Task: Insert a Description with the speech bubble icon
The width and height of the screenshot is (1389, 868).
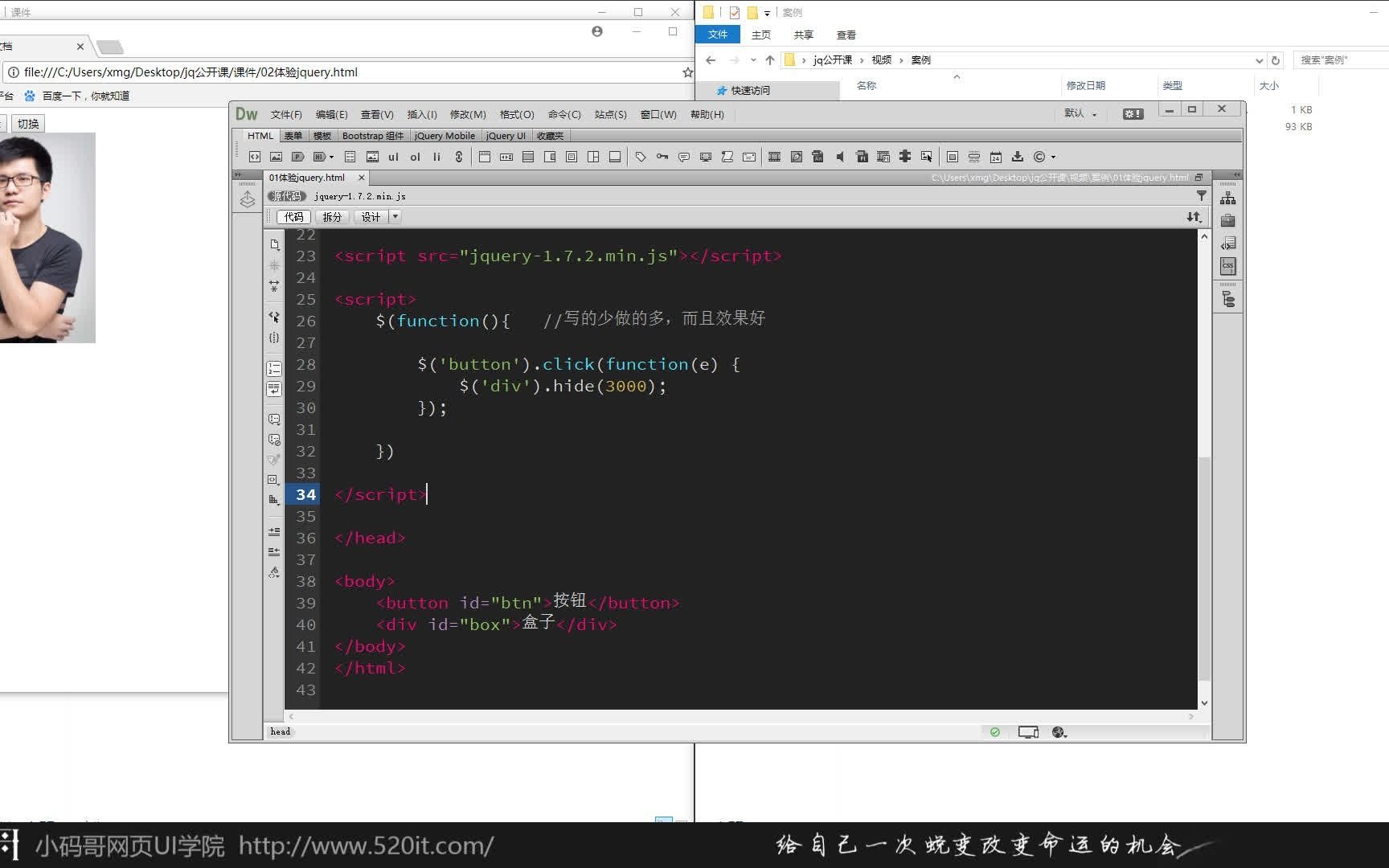Action: pos(684,157)
